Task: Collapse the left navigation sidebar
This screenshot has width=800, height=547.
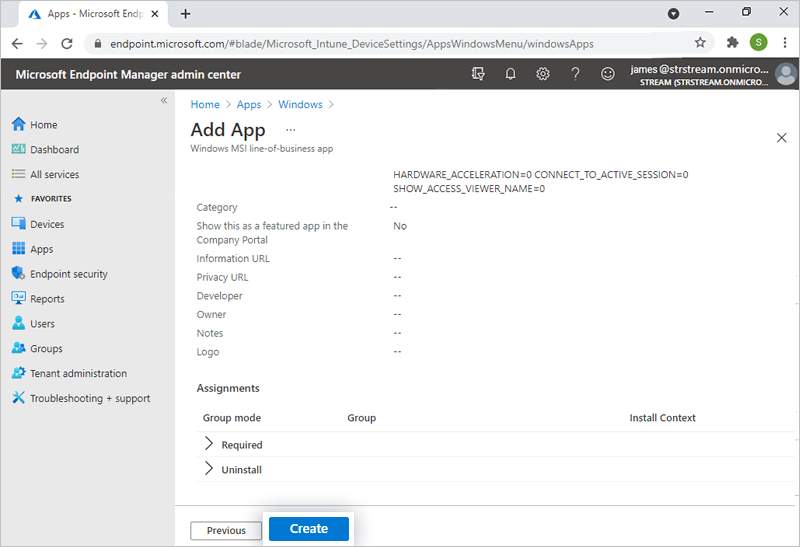Action: pyautogui.click(x=164, y=101)
